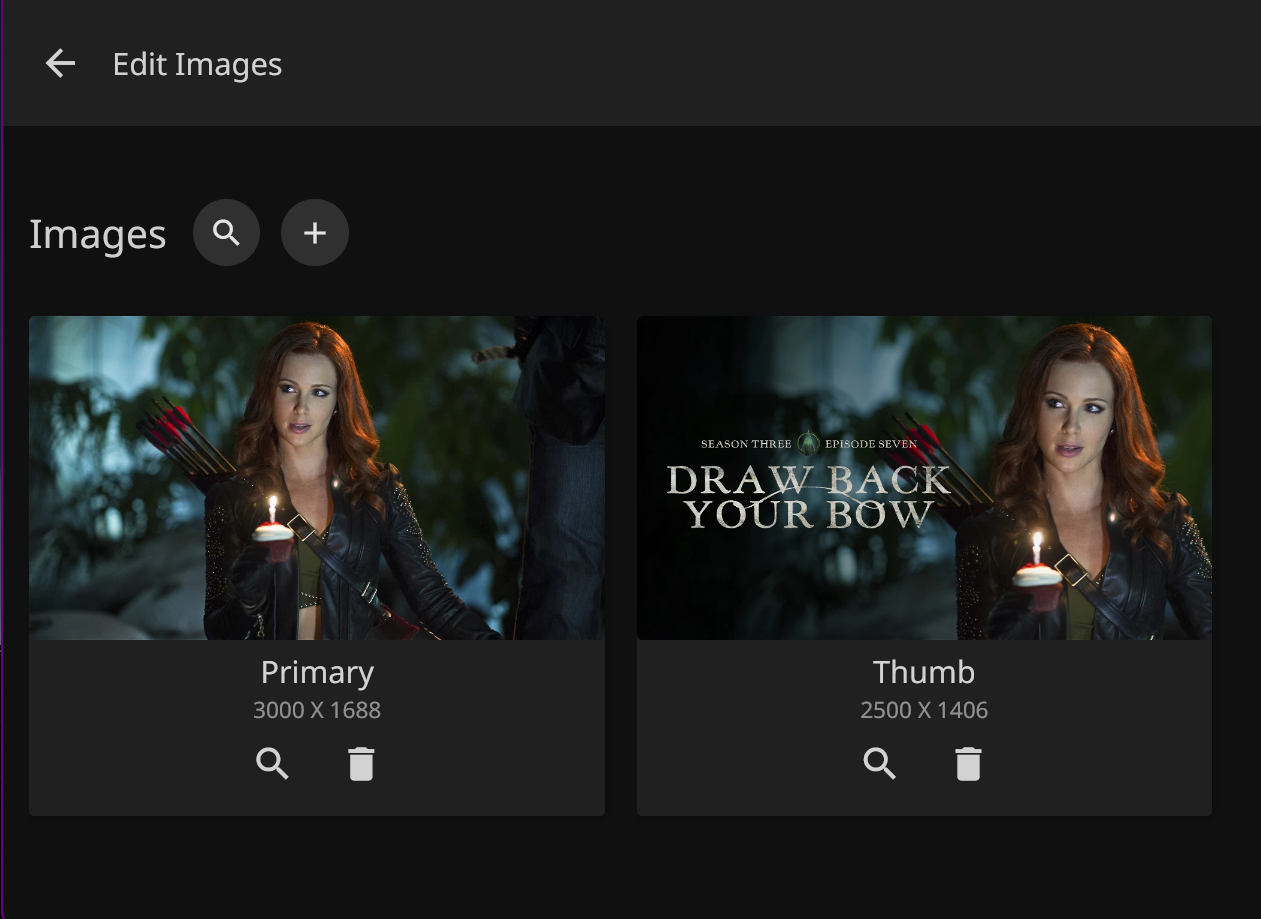Open image search next to Images heading
This screenshot has width=1261, height=919.
tap(227, 233)
